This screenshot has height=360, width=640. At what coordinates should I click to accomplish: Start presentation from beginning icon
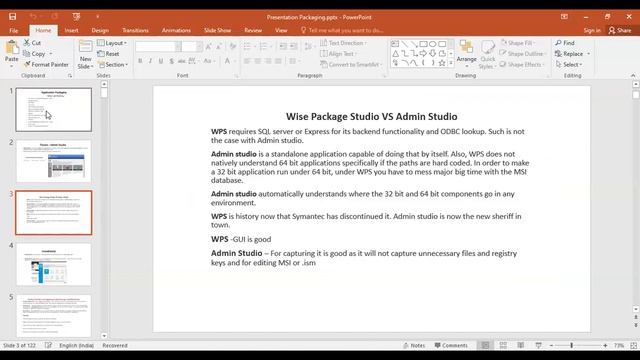coord(76,17)
